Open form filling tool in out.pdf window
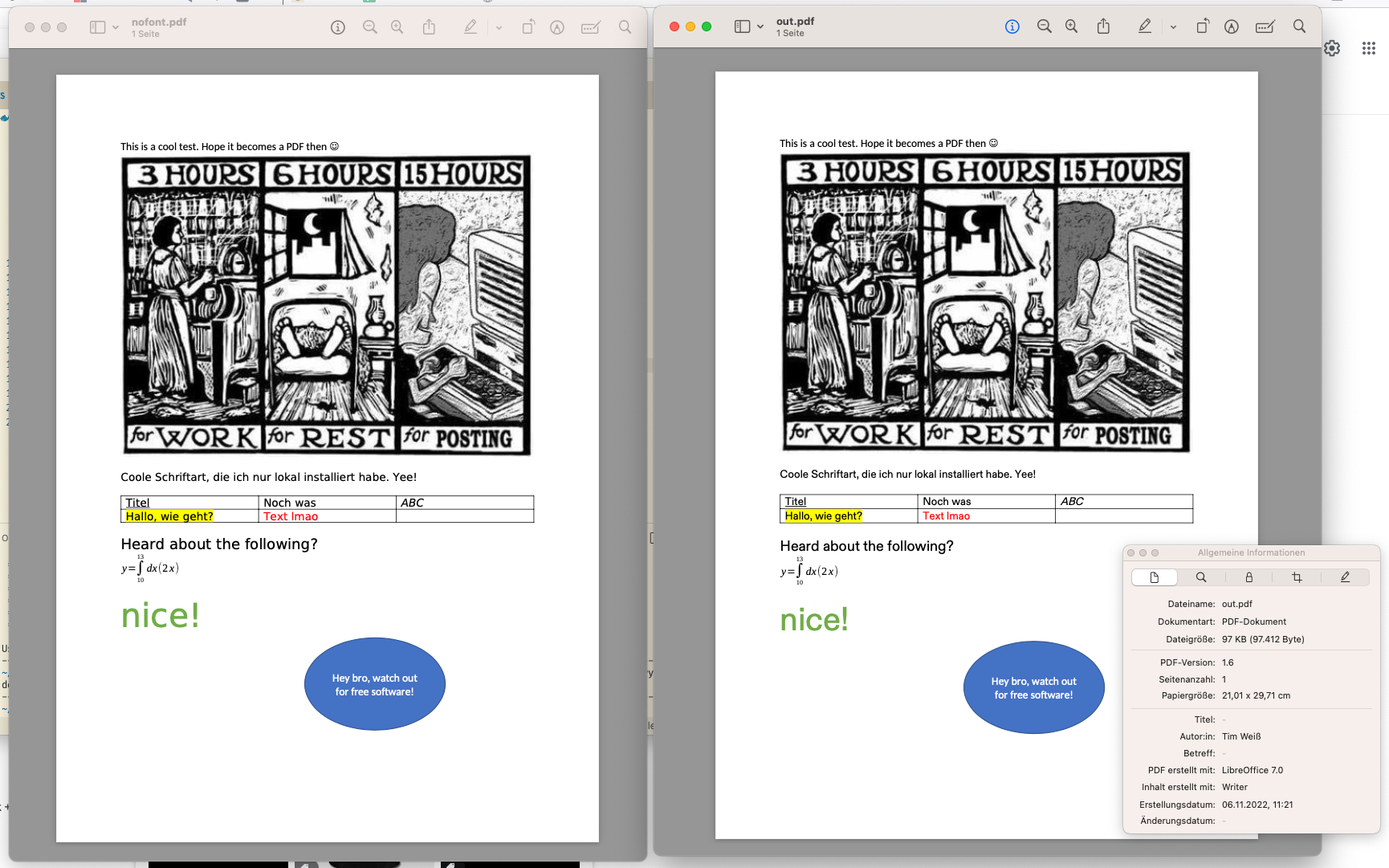The image size is (1389, 868). point(1265,26)
